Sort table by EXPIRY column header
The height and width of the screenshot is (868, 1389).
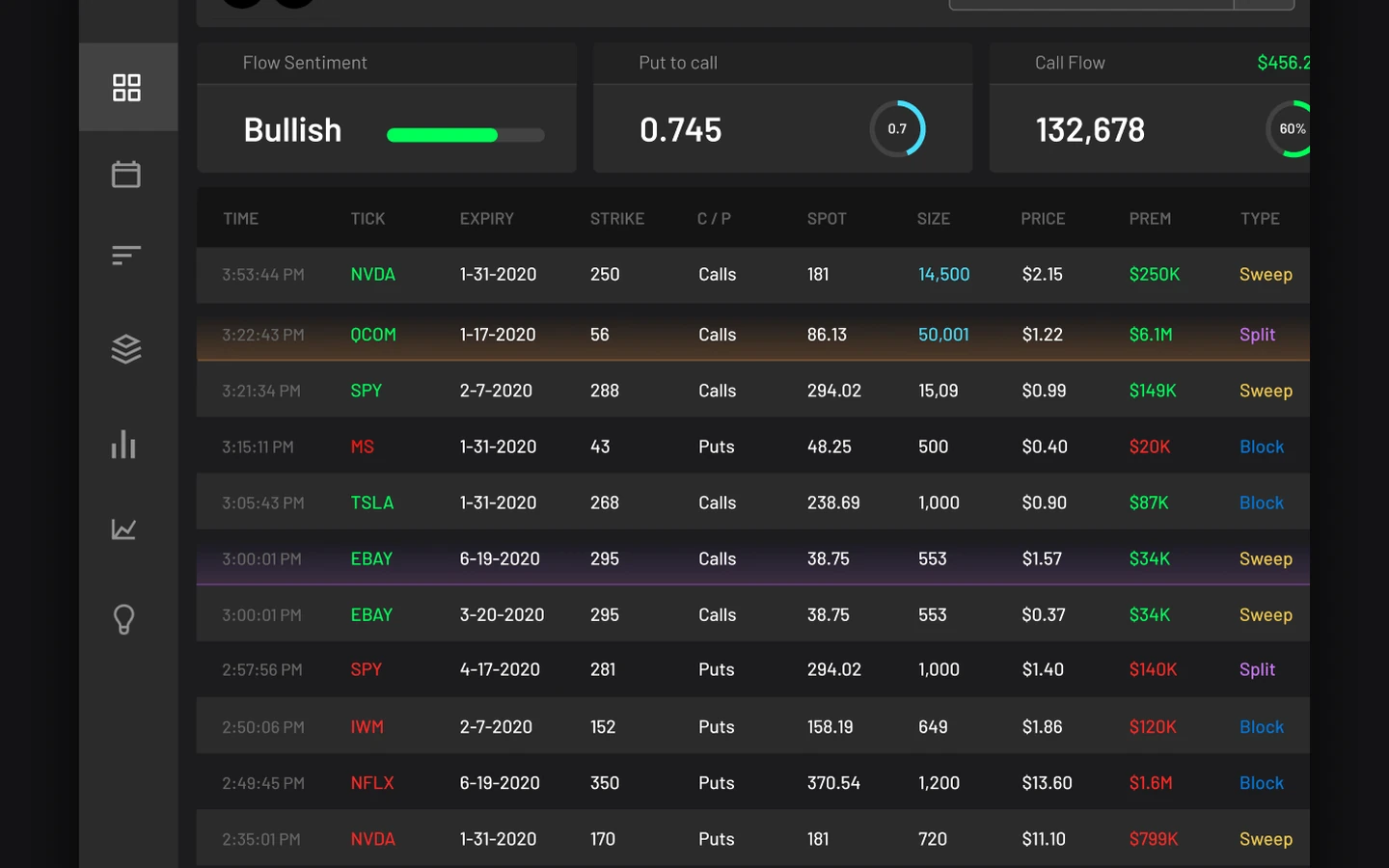[x=487, y=219]
